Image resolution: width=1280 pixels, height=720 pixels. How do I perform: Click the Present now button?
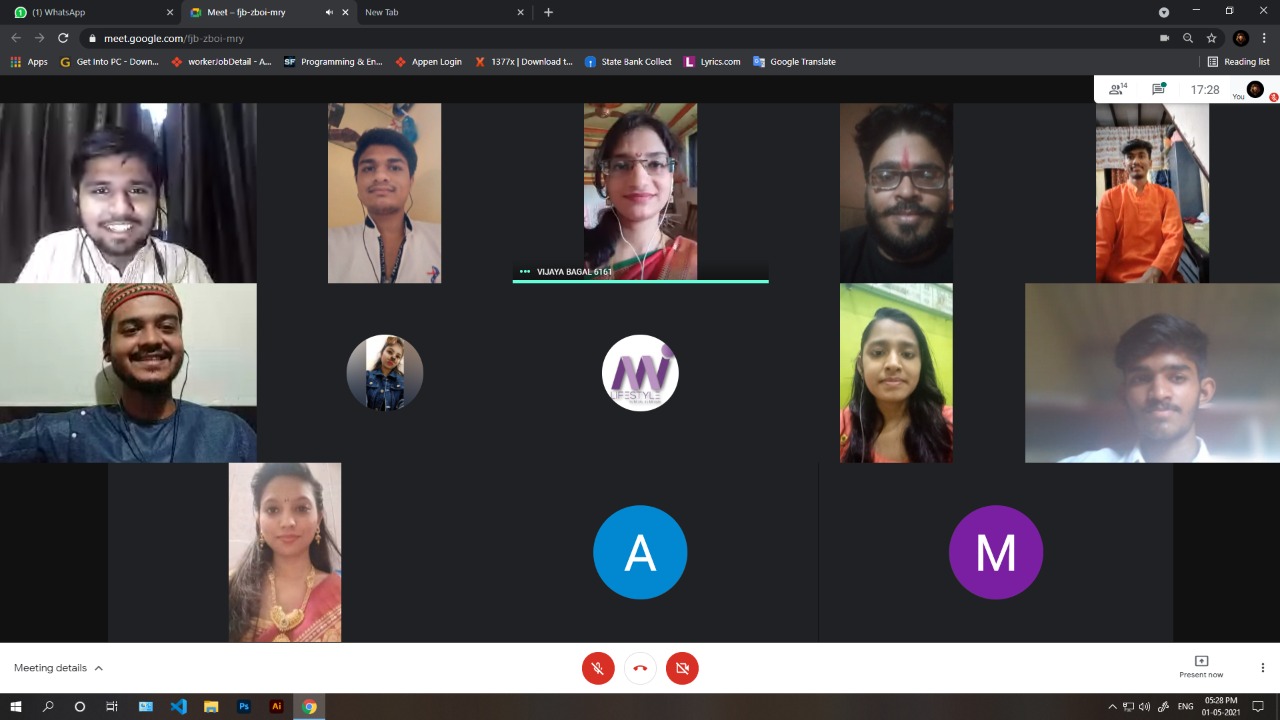(x=1201, y=667)
